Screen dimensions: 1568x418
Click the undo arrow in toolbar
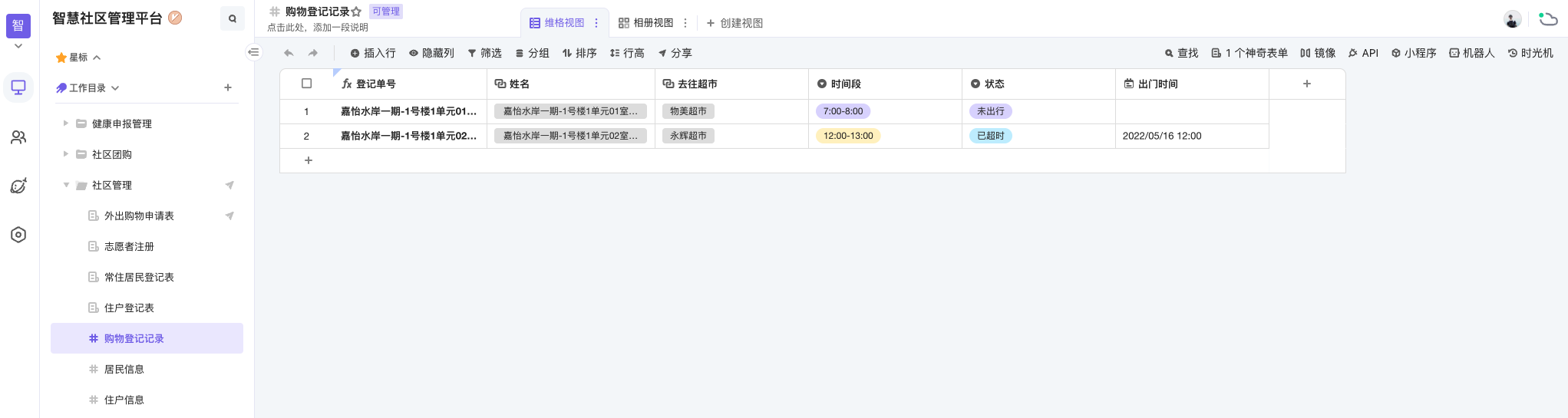click(289, 53)
